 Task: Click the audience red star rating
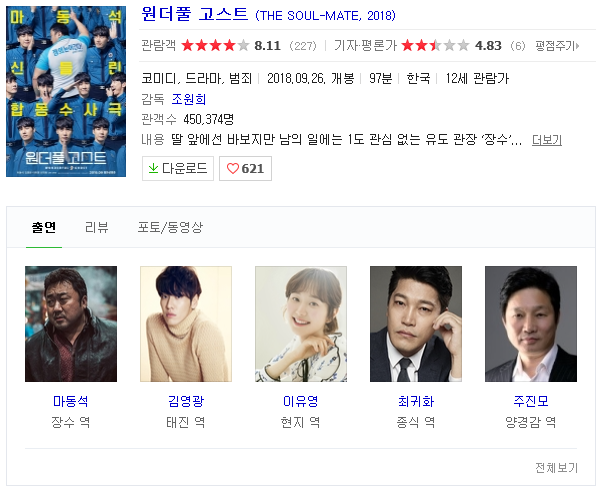215,46
